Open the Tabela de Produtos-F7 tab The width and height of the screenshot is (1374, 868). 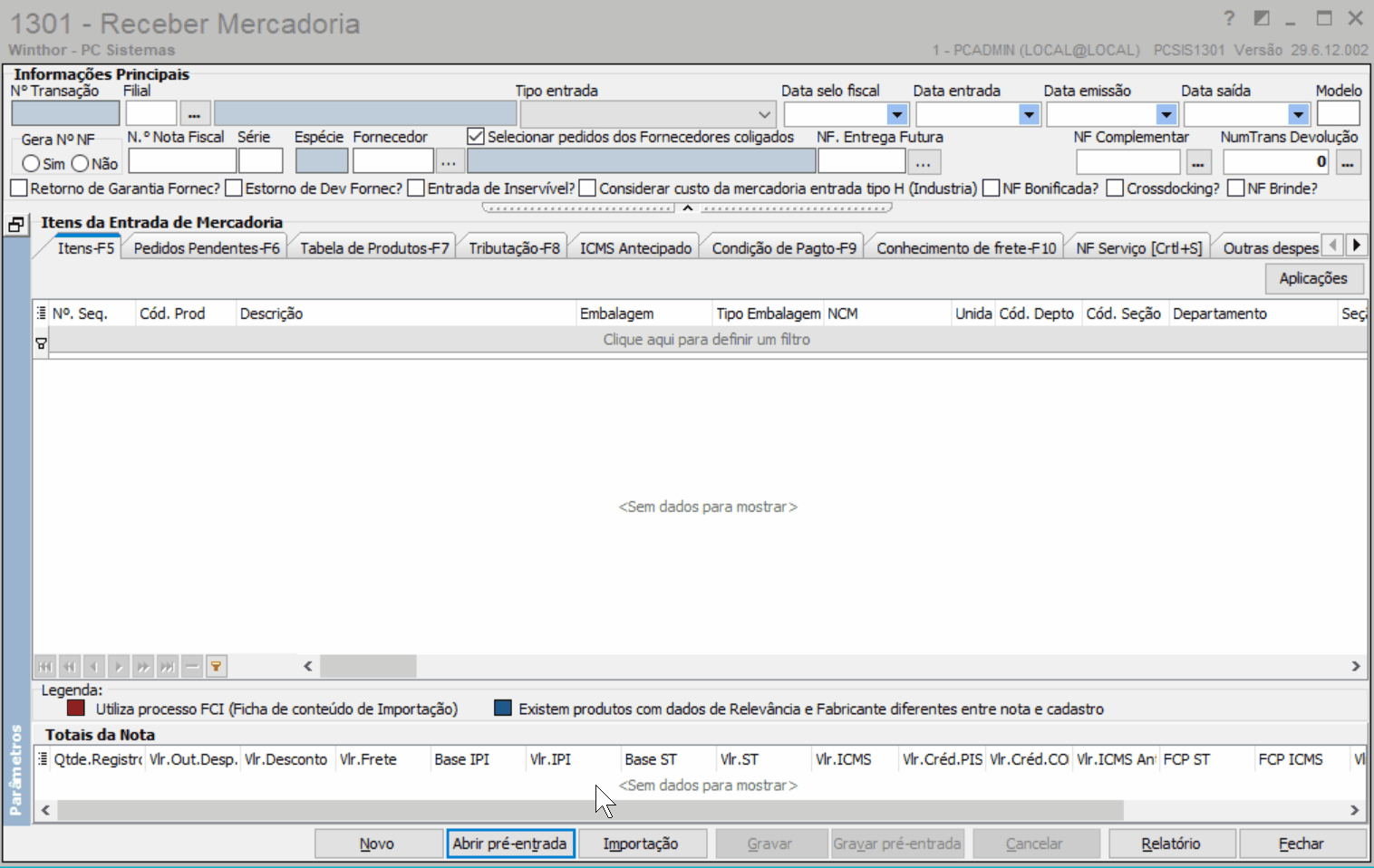pyautogui.click(x=374, y=248)
